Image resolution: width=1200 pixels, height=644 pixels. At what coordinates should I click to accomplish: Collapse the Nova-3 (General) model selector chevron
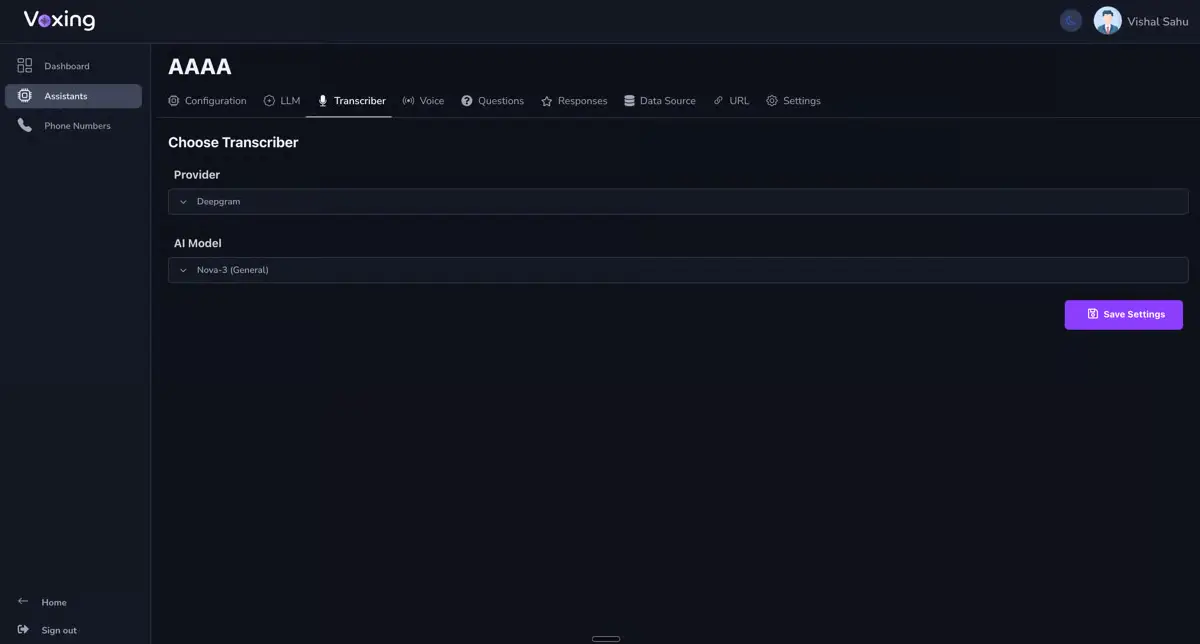[183, 269]
